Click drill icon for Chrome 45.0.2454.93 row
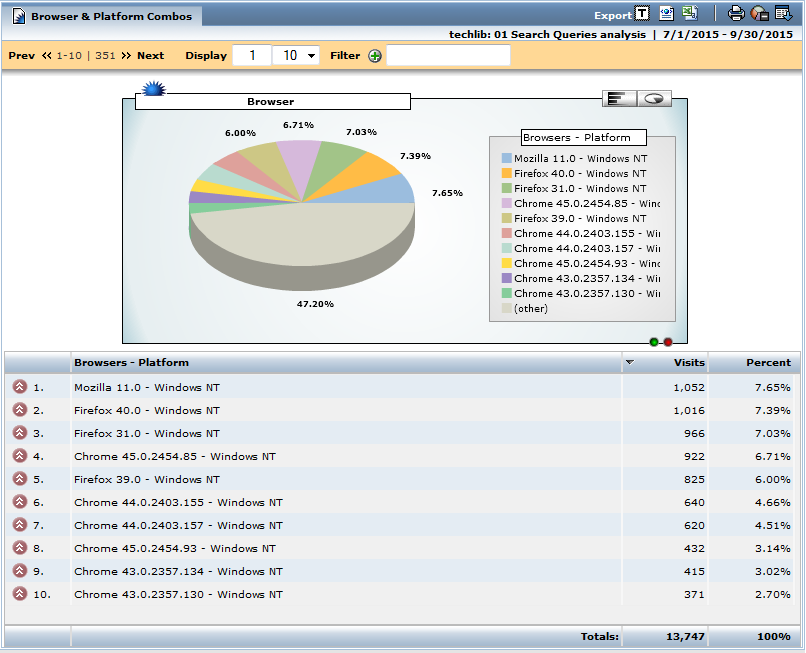This screenshot has height=653, width=806. [20, 547]
